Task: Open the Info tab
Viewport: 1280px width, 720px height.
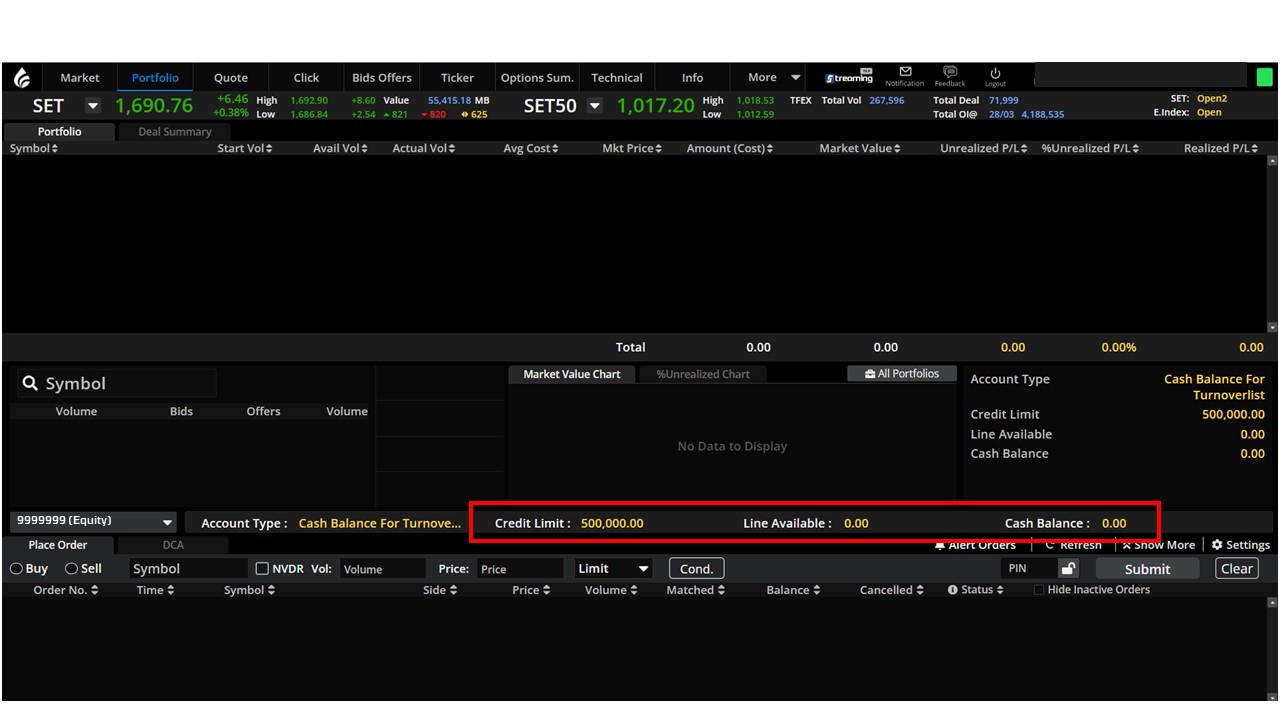Action: [693, 78]
